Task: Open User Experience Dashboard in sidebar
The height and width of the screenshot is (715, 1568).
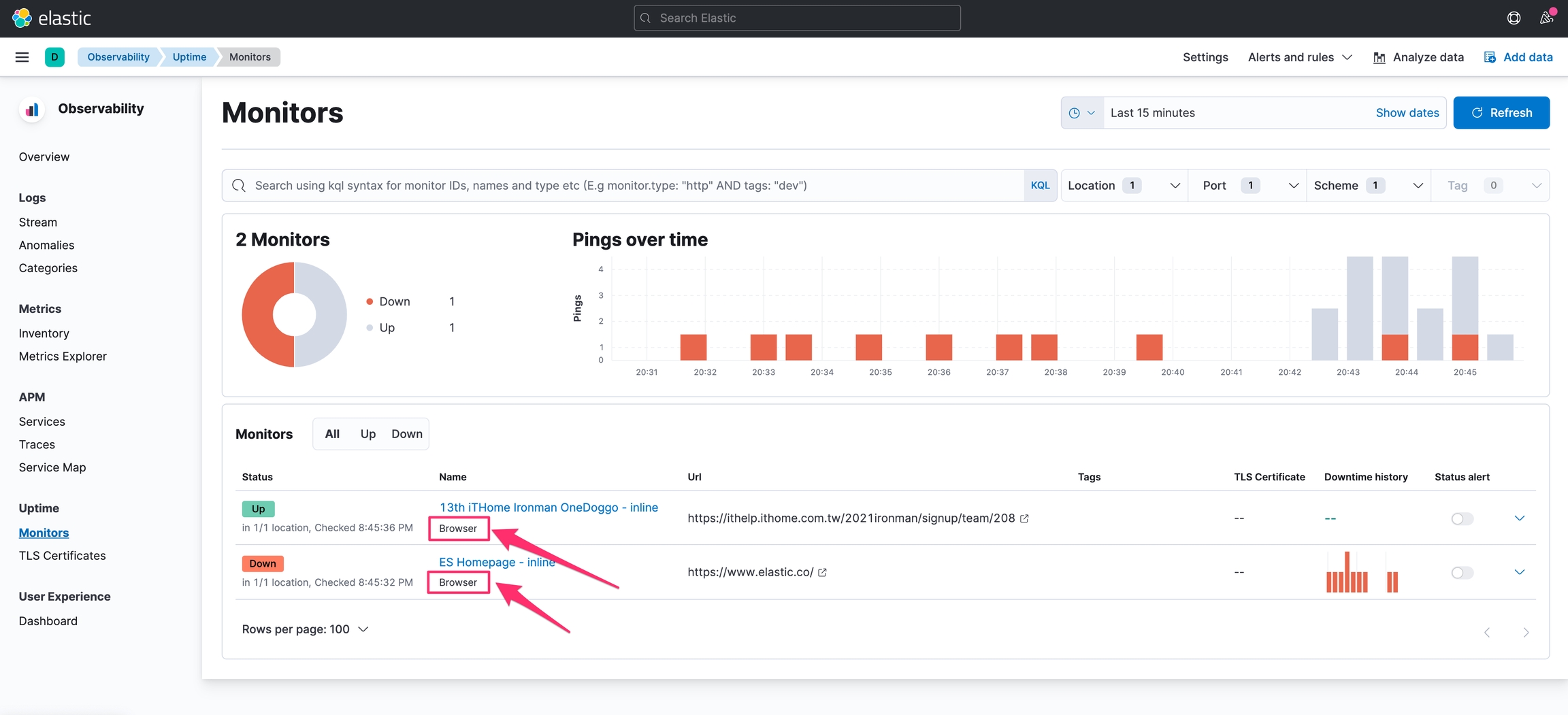Action: [48, 621]
